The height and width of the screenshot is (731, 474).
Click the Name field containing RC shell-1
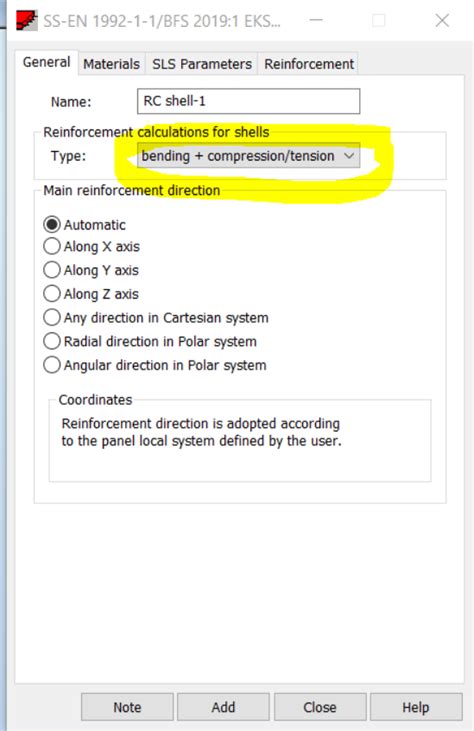pos(248,101)
